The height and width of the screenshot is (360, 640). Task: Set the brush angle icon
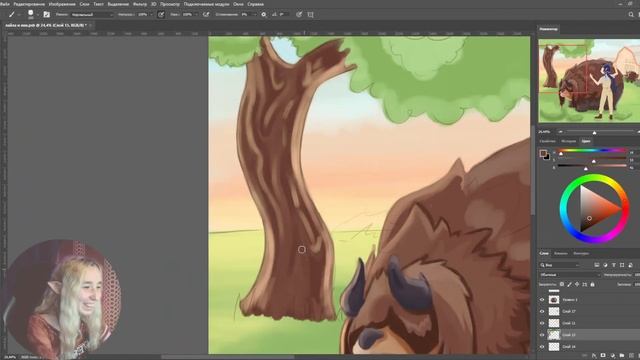[274, 14]
